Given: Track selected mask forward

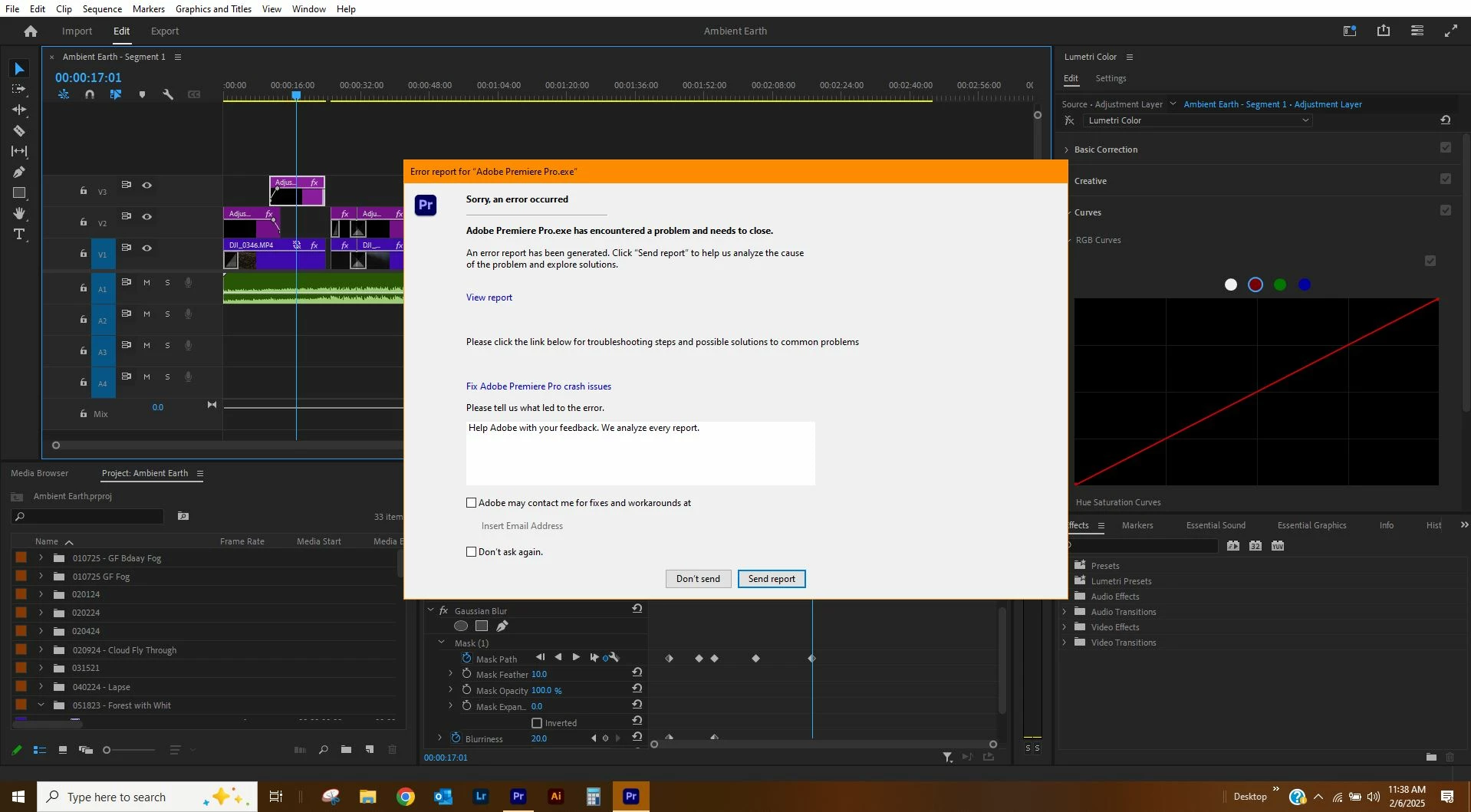Looking at the screenshot, I should pos(576,658).
